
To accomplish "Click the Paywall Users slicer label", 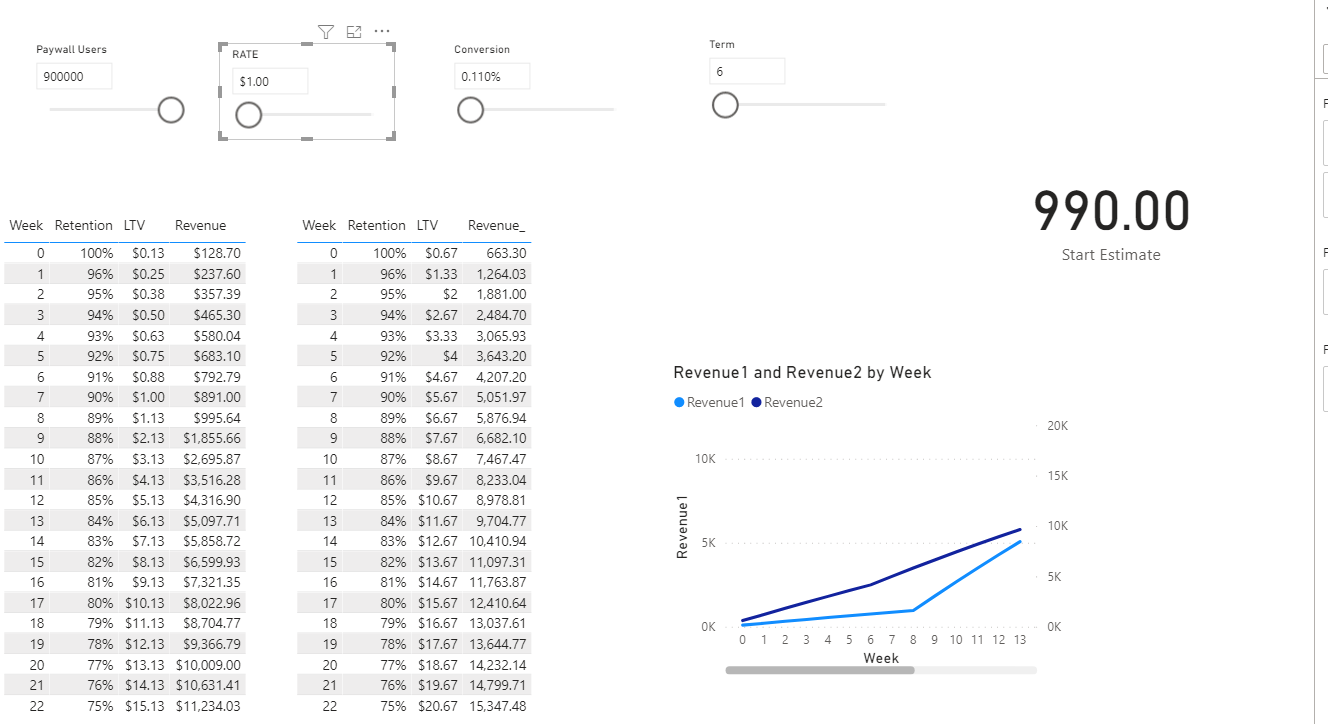I will pyautogui.click(x=72, y=49).
